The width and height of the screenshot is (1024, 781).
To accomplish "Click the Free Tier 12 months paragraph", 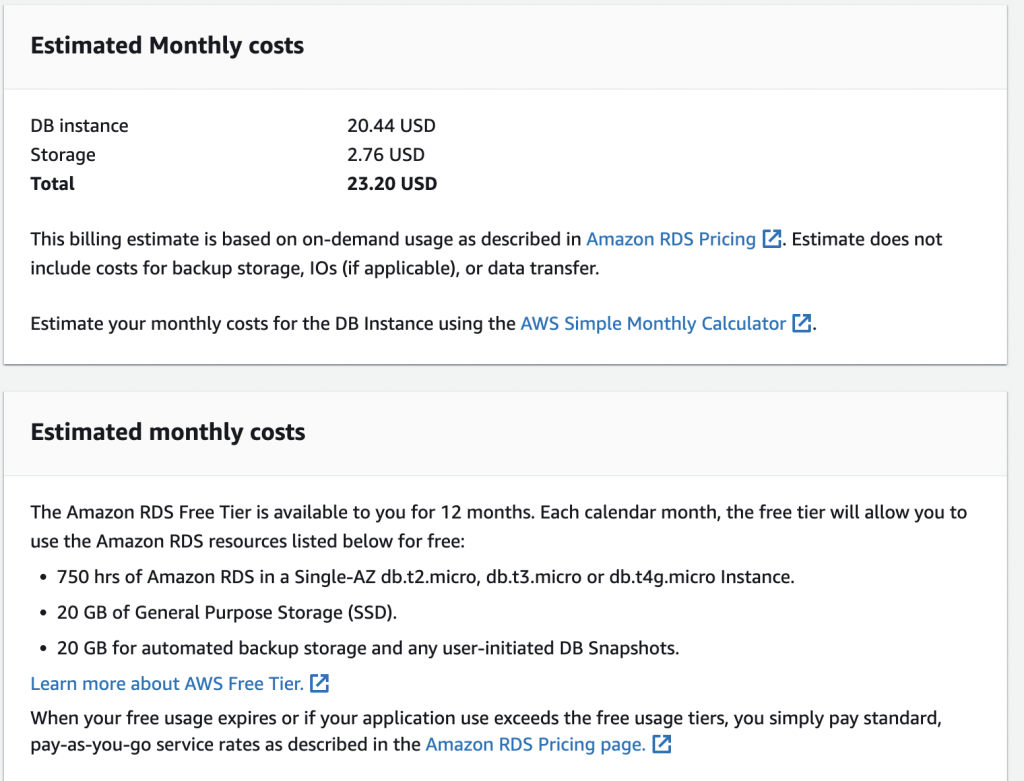I will tap(498, 524).
